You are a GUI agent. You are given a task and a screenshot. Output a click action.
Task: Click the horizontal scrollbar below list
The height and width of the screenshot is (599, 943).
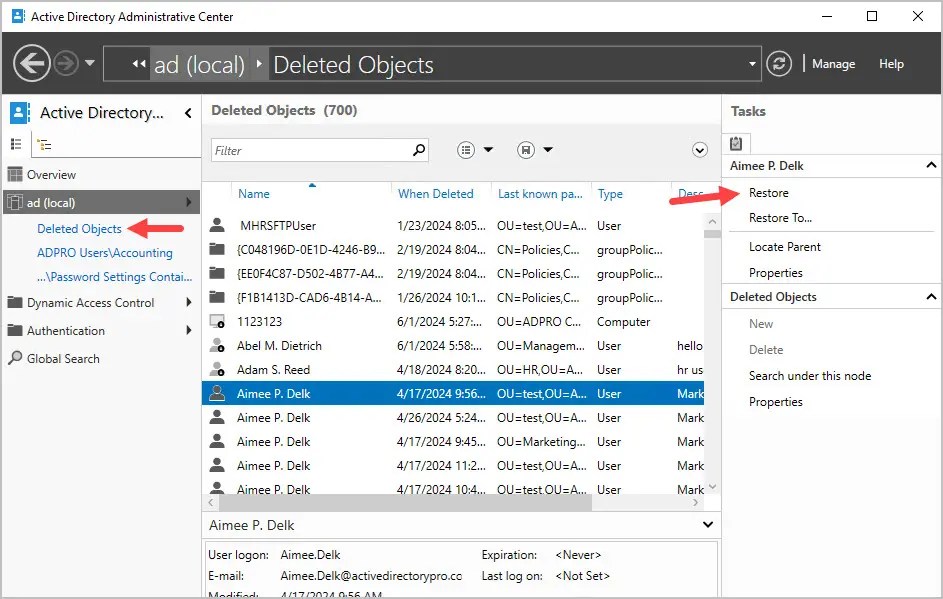tap(405, 503)
